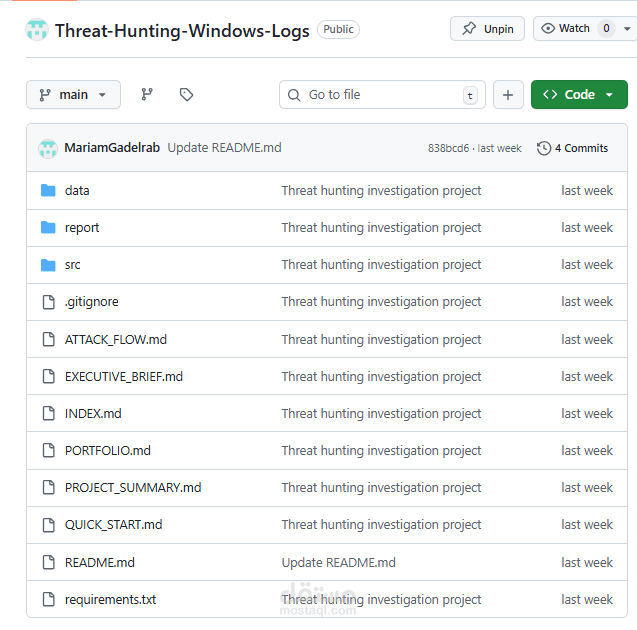Click the report folder icon
Screen dimensions: 637x630
(48, 227)
